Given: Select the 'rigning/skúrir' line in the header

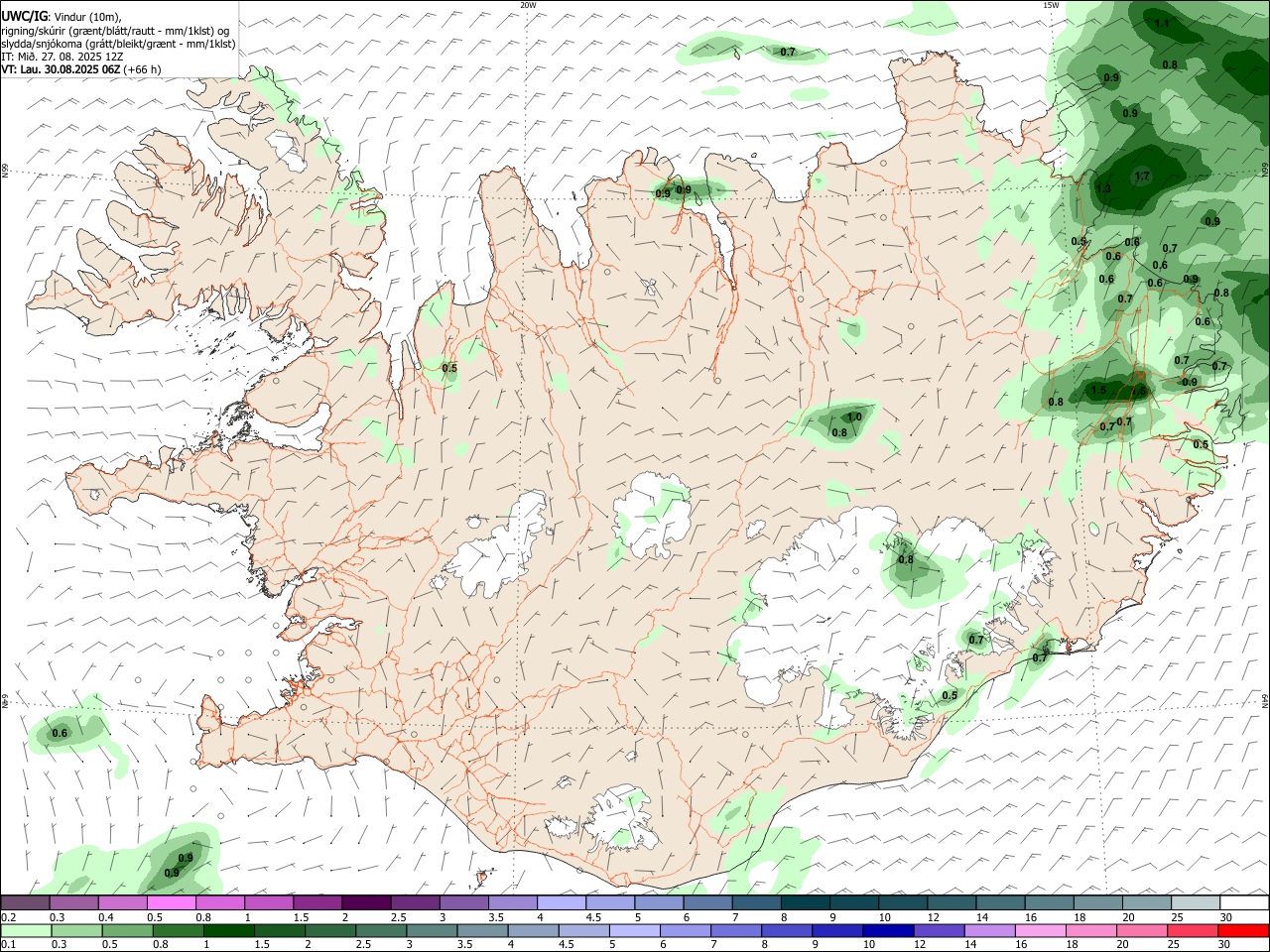Looking at the screenshot, I should pyautogui.click(x=115, y=31).
